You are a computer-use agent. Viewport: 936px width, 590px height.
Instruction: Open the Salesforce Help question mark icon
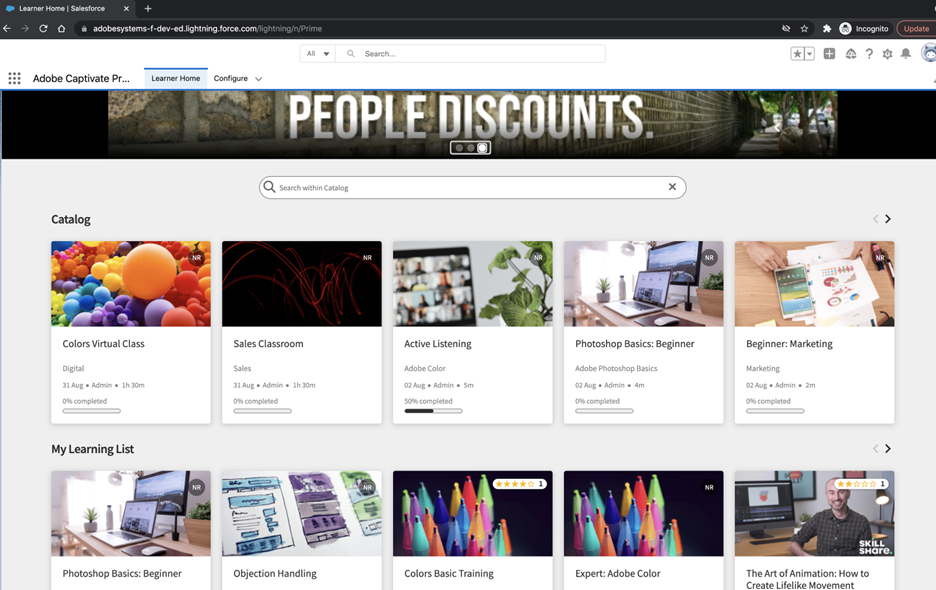[x=869, y=54]
